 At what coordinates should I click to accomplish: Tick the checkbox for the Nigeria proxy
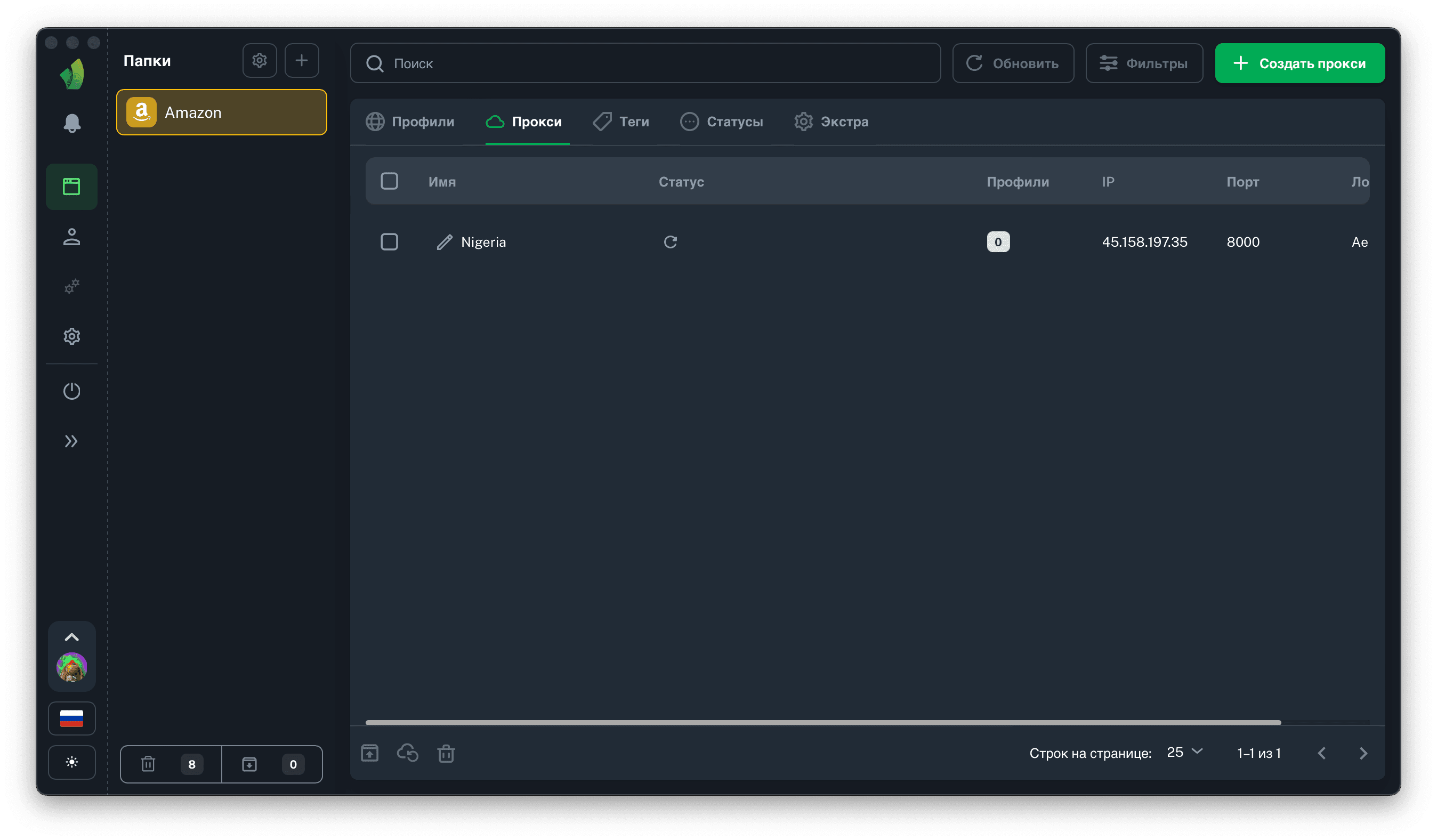(x=390, y=242)
